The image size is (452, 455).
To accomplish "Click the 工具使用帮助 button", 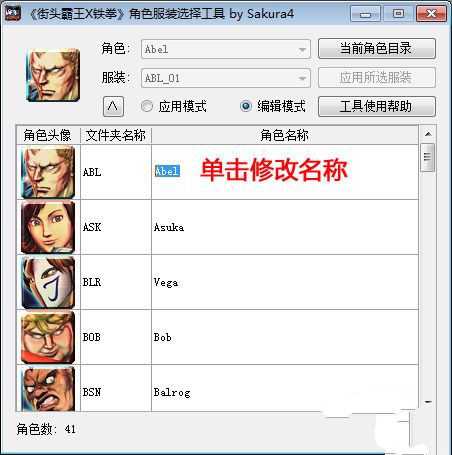I will pos(377,106).
